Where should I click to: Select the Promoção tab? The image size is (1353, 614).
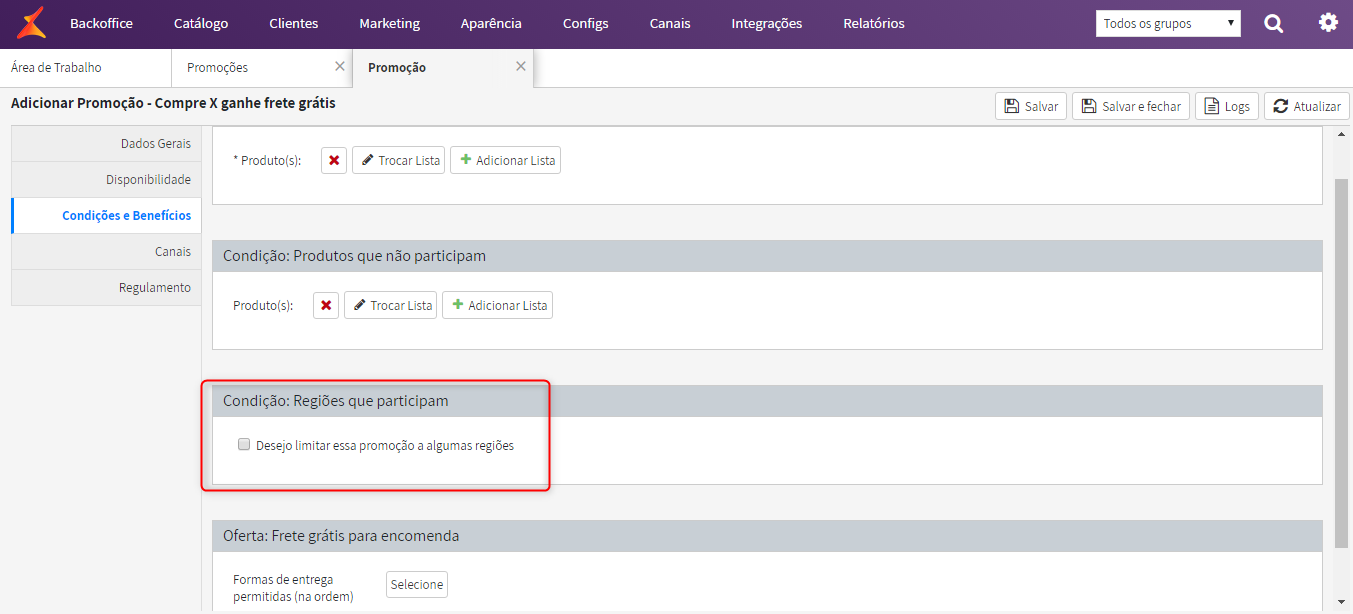pos(443,67)
